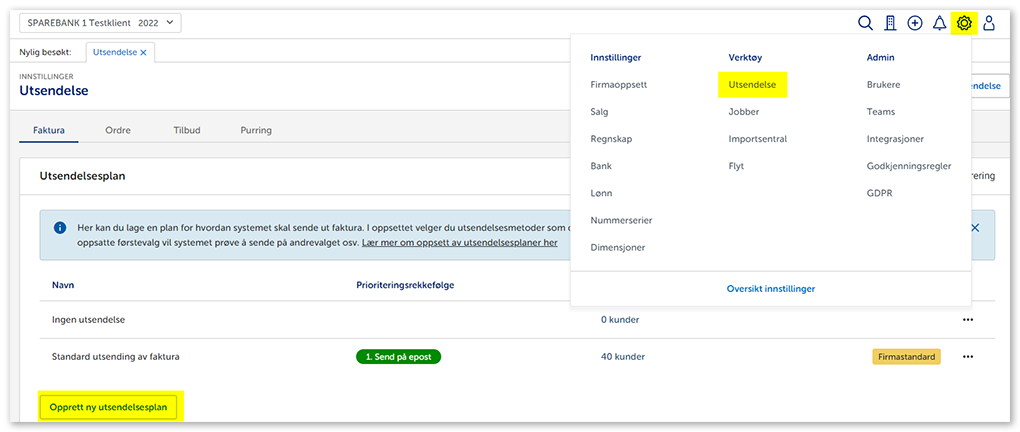Open three-dot menu for Ingen utsendelse

pyautogui.click(x=967, y=320)
